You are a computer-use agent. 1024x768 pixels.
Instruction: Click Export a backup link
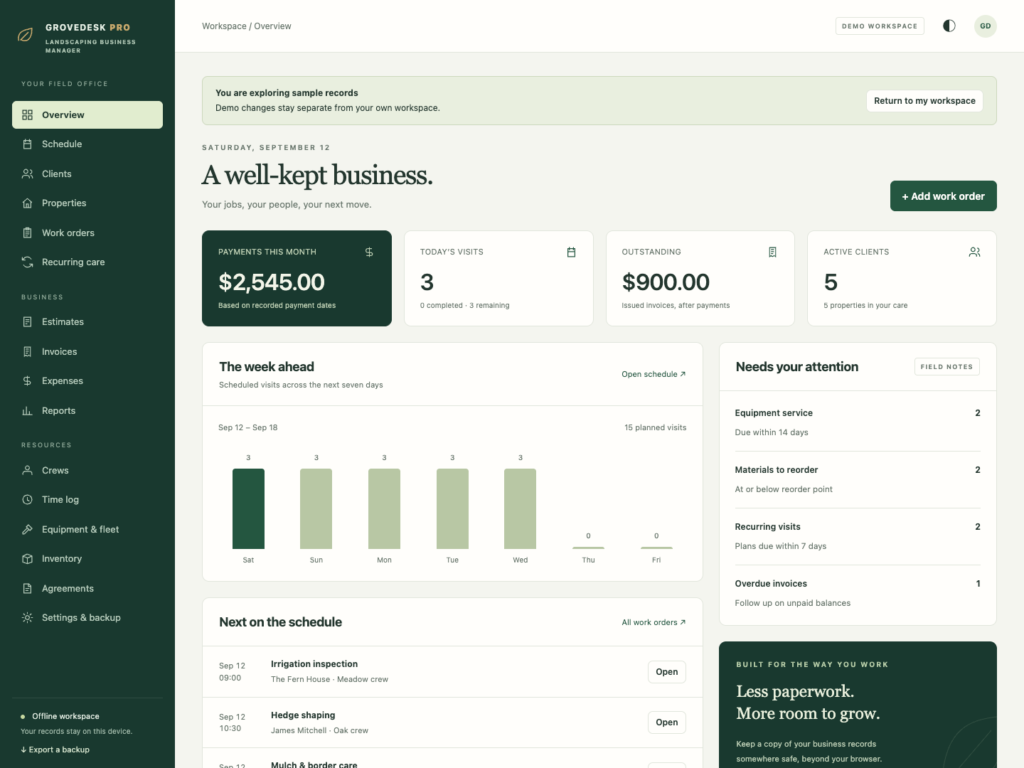pyautogui.click(x=55, y=750)
